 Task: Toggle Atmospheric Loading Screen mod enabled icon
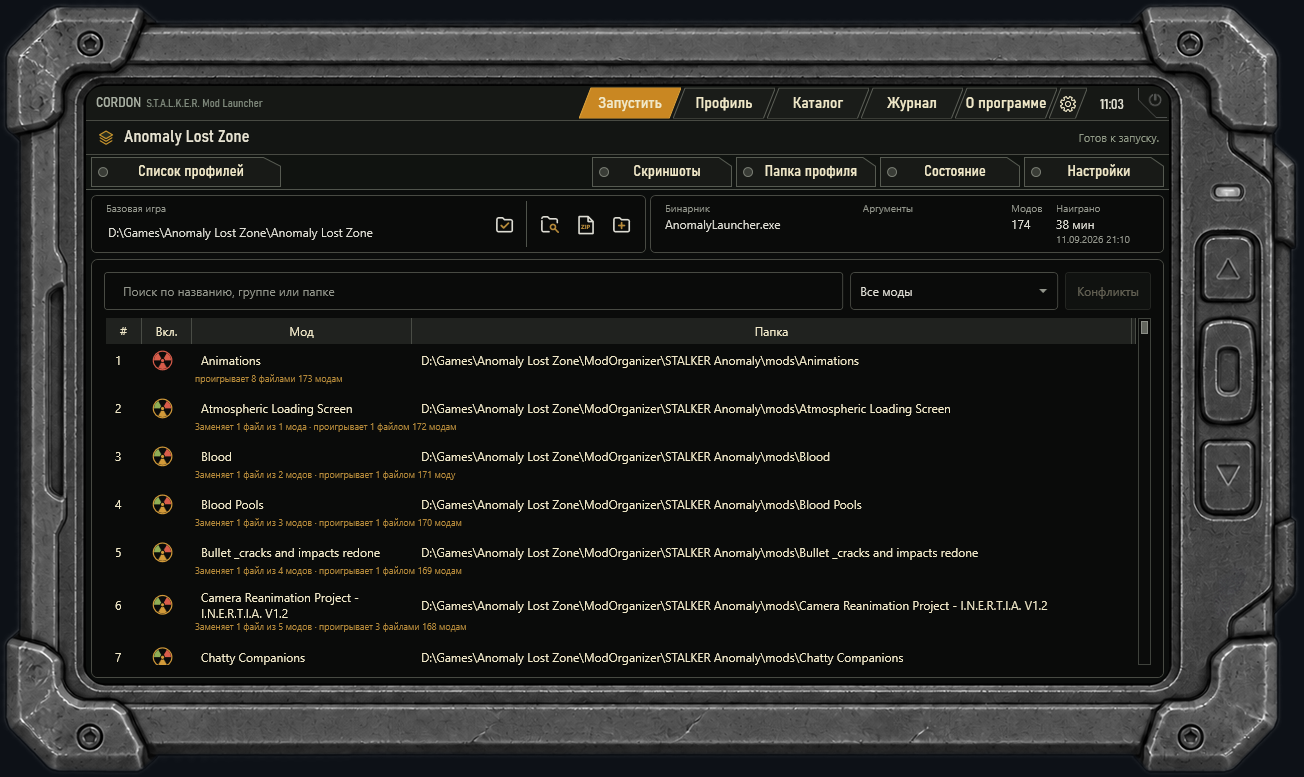[x=162, y=409]
